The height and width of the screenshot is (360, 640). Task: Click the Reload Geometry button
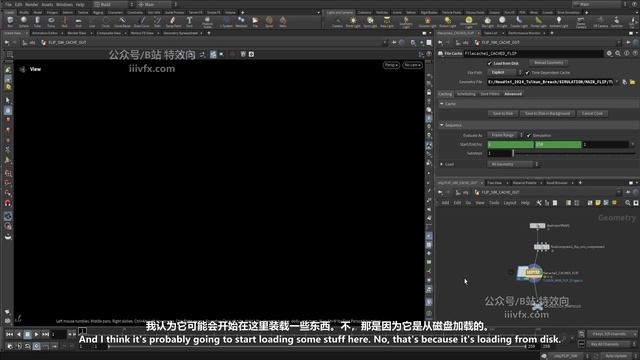point(549,63)
